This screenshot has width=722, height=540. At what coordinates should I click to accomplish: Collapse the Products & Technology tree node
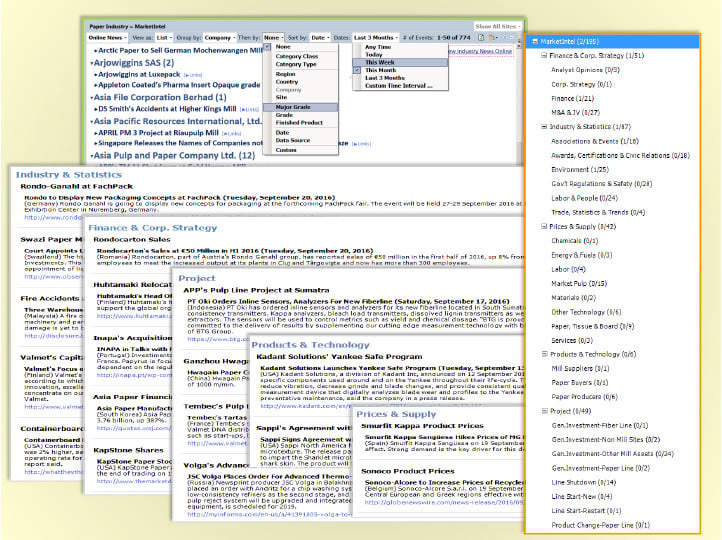pos(544,354)
